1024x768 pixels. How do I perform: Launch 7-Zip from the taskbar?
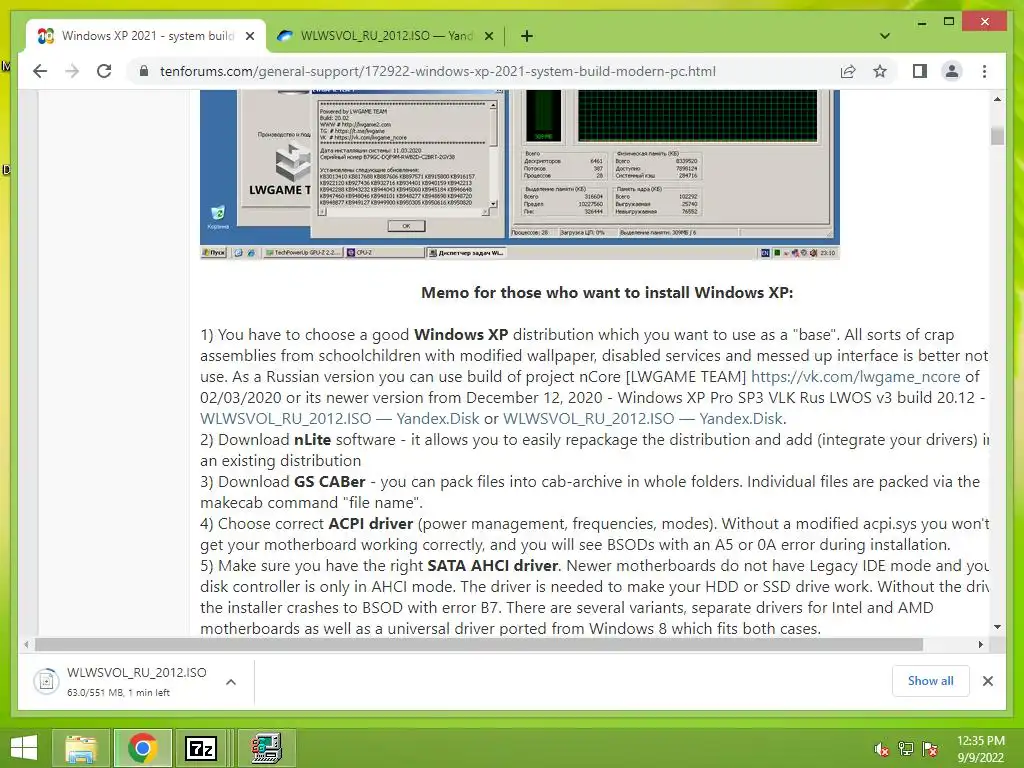(201, 748)
